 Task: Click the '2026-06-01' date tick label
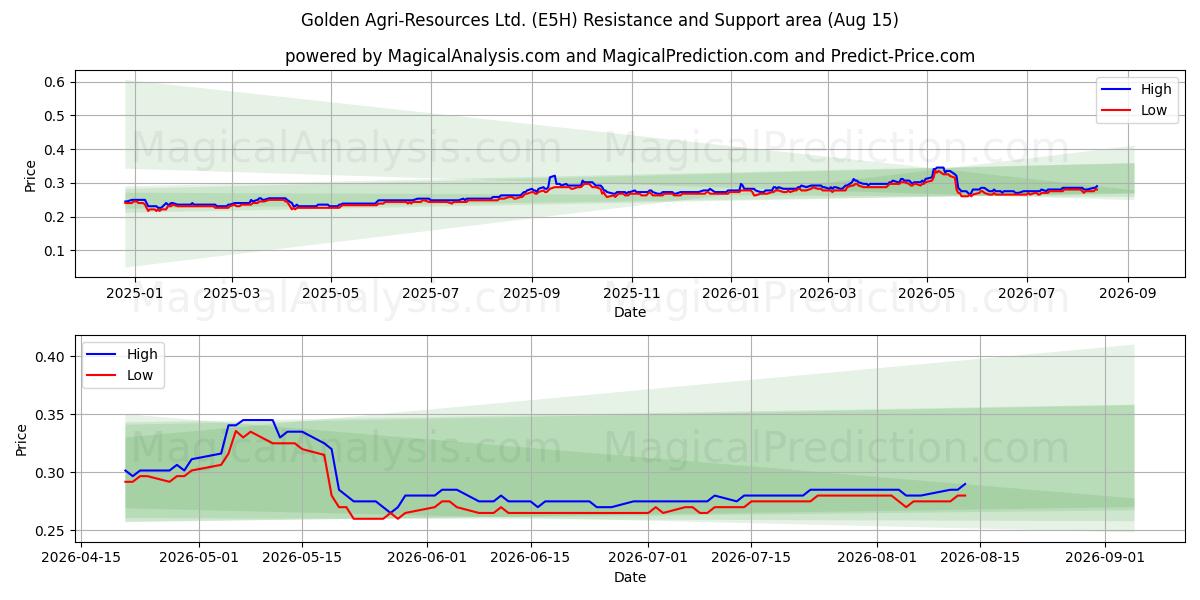[425, 558]
